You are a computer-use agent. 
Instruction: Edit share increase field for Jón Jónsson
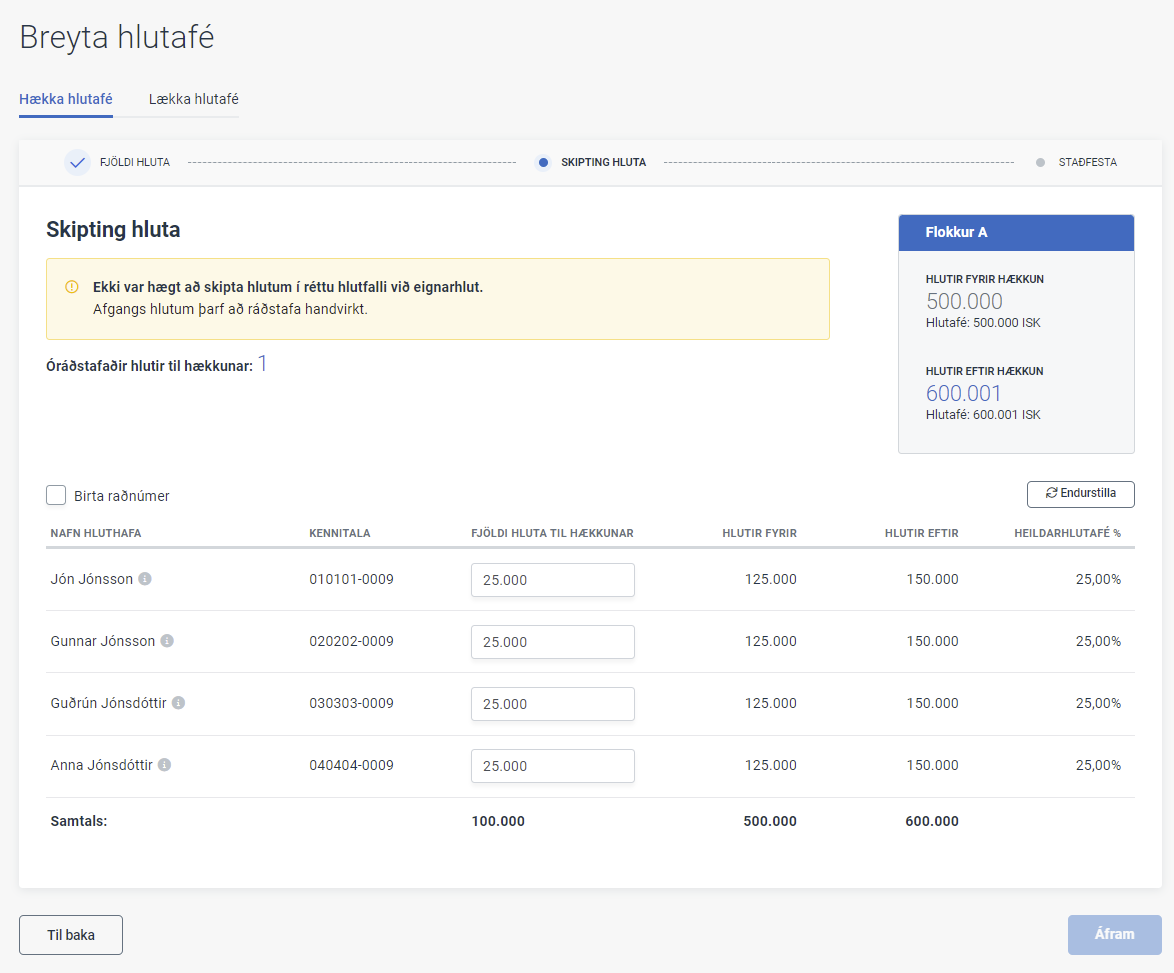point(553,580)
